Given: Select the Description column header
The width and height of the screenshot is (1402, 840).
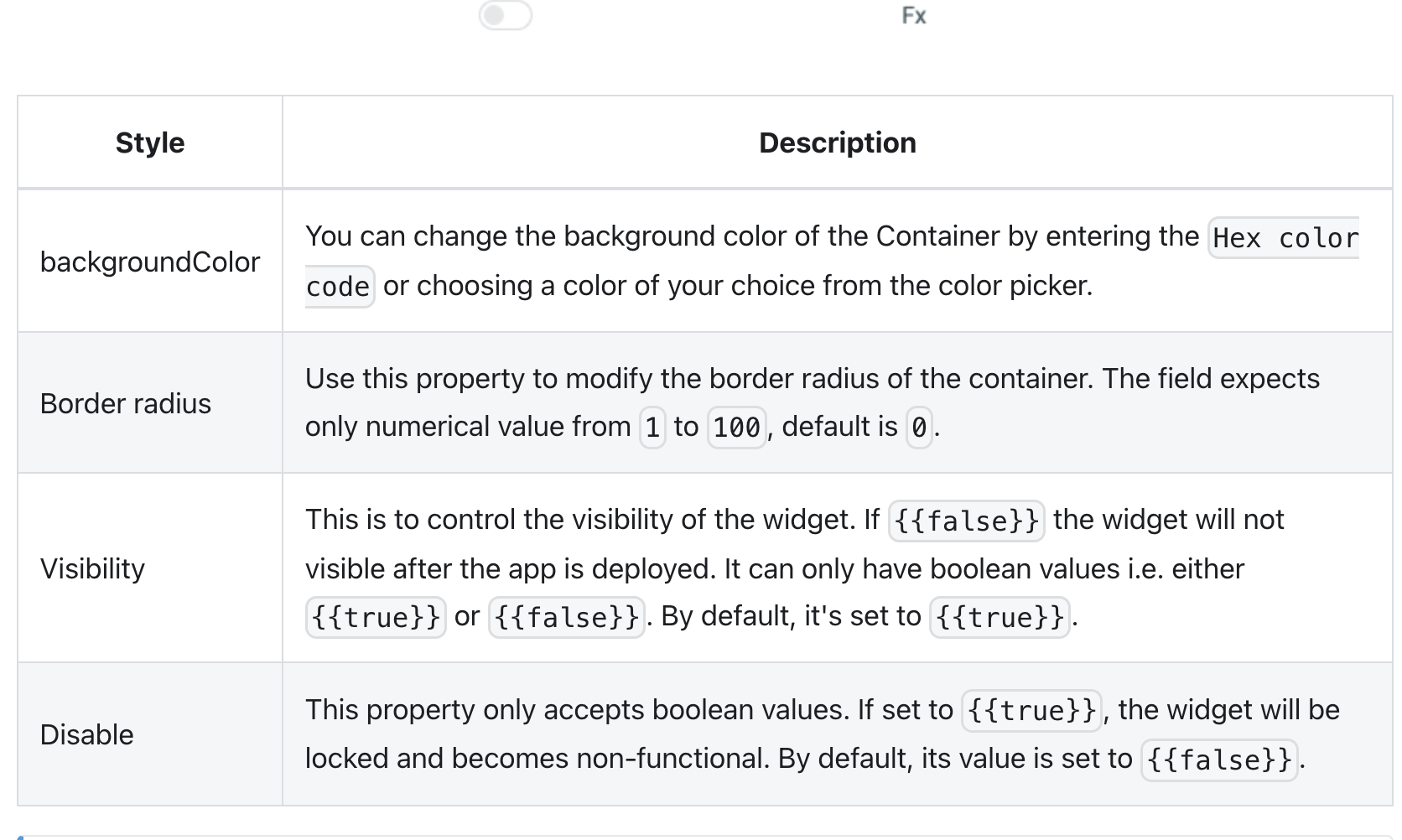Looking at the screenshot, I should tap(838, 142).
